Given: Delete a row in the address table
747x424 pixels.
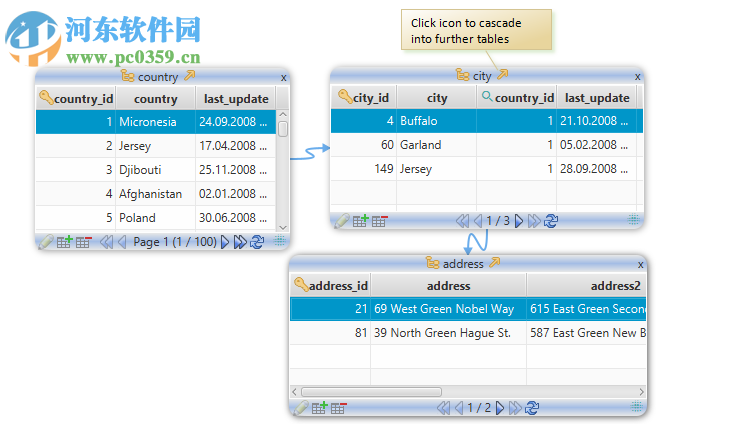Looking at the screenshot, I should pos(339,408).
